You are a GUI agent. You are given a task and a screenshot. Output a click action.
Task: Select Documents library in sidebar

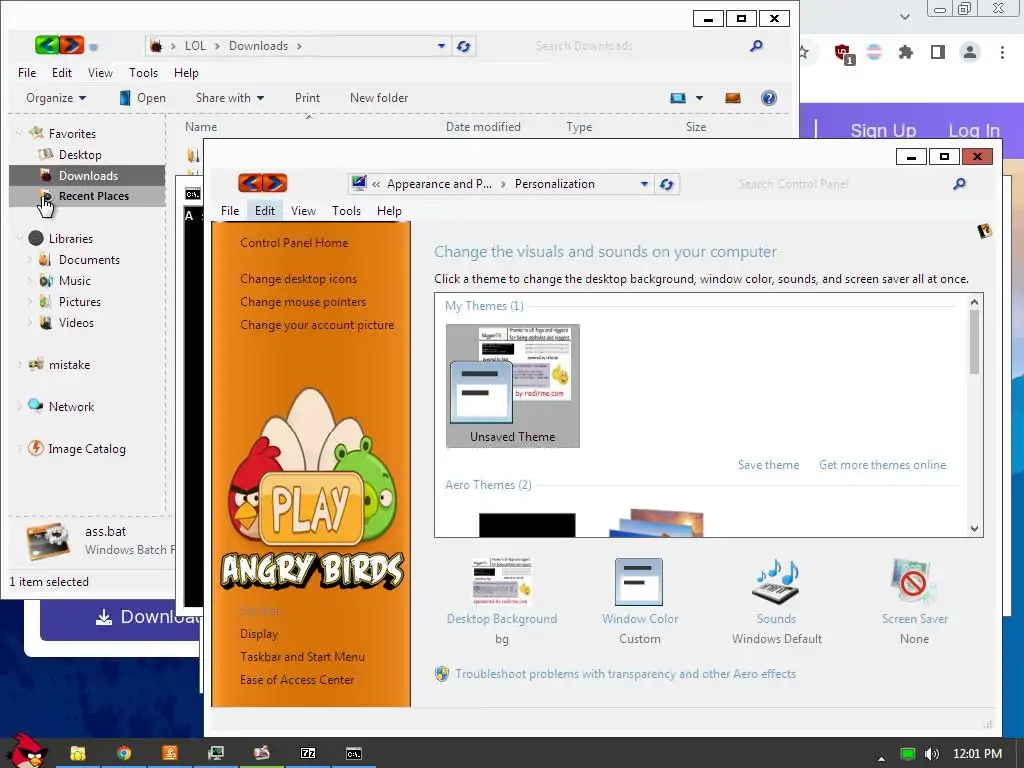tap(89, 259)
